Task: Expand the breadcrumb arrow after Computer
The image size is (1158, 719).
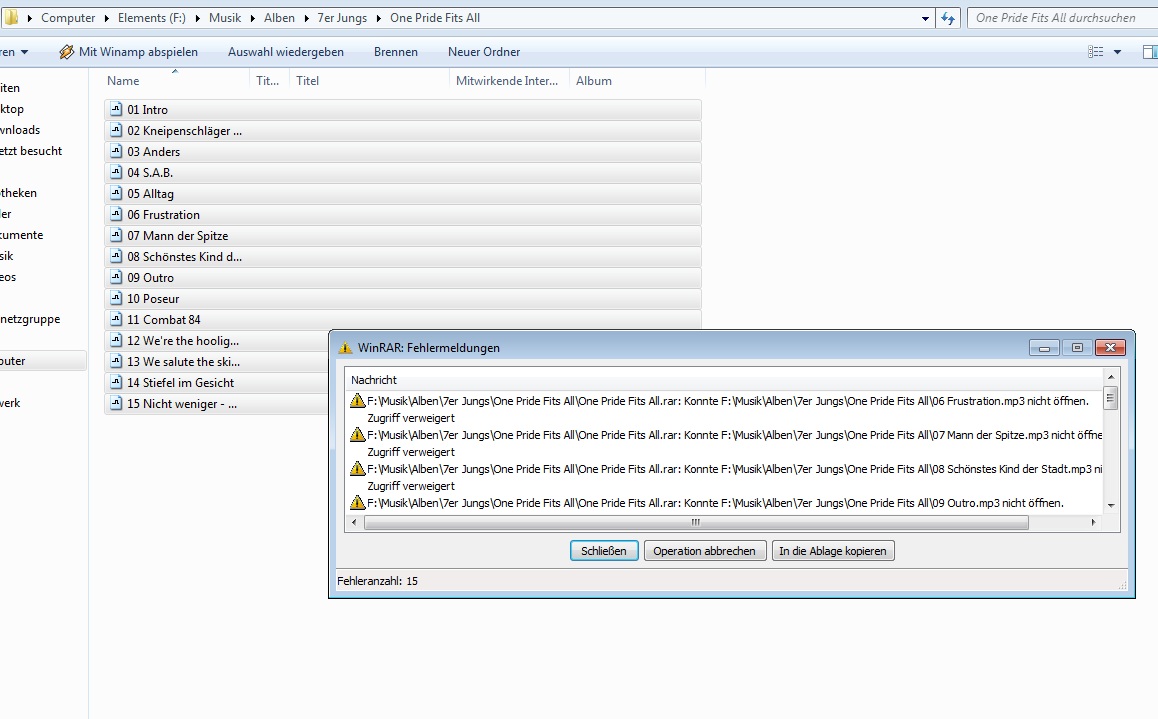Action: pyautogui.click(x=106, y=18)
